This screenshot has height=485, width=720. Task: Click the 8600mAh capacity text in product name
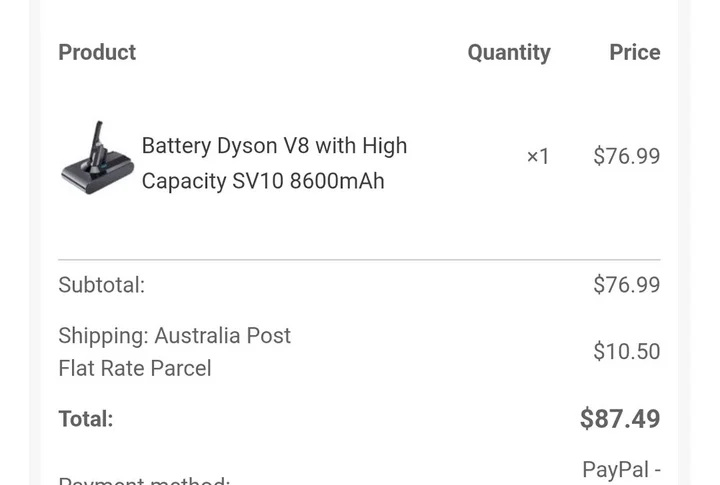337,182
